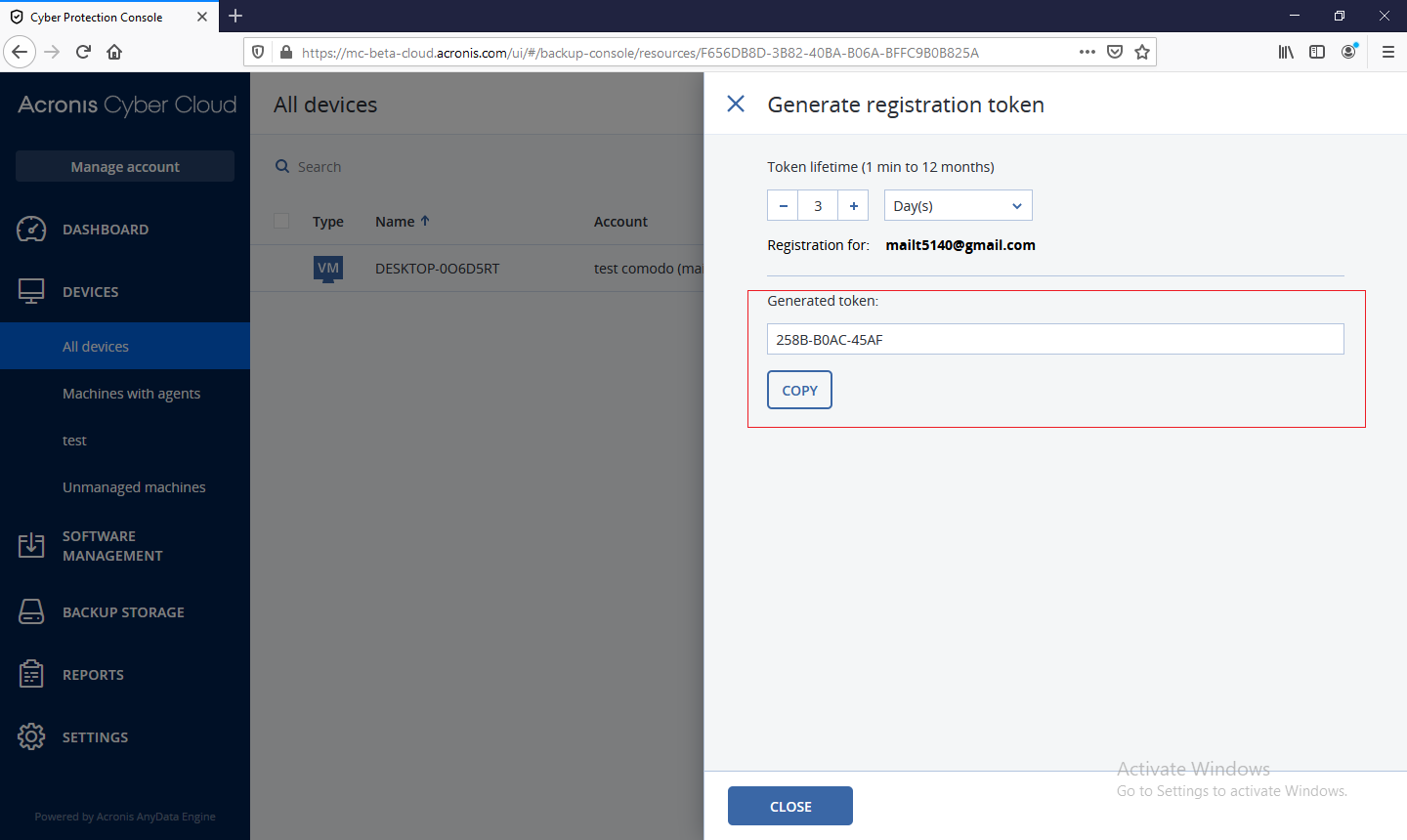The width and height of the screenshot is (1407, 840).
Task: Increase token lifetime with plus button
Action: point(853,206)
